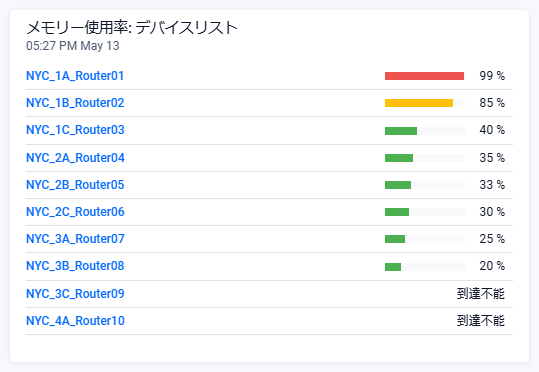Click the red 99 % memory bar
The width and height of the screenshot is (539, 372).
coord(425,76)
